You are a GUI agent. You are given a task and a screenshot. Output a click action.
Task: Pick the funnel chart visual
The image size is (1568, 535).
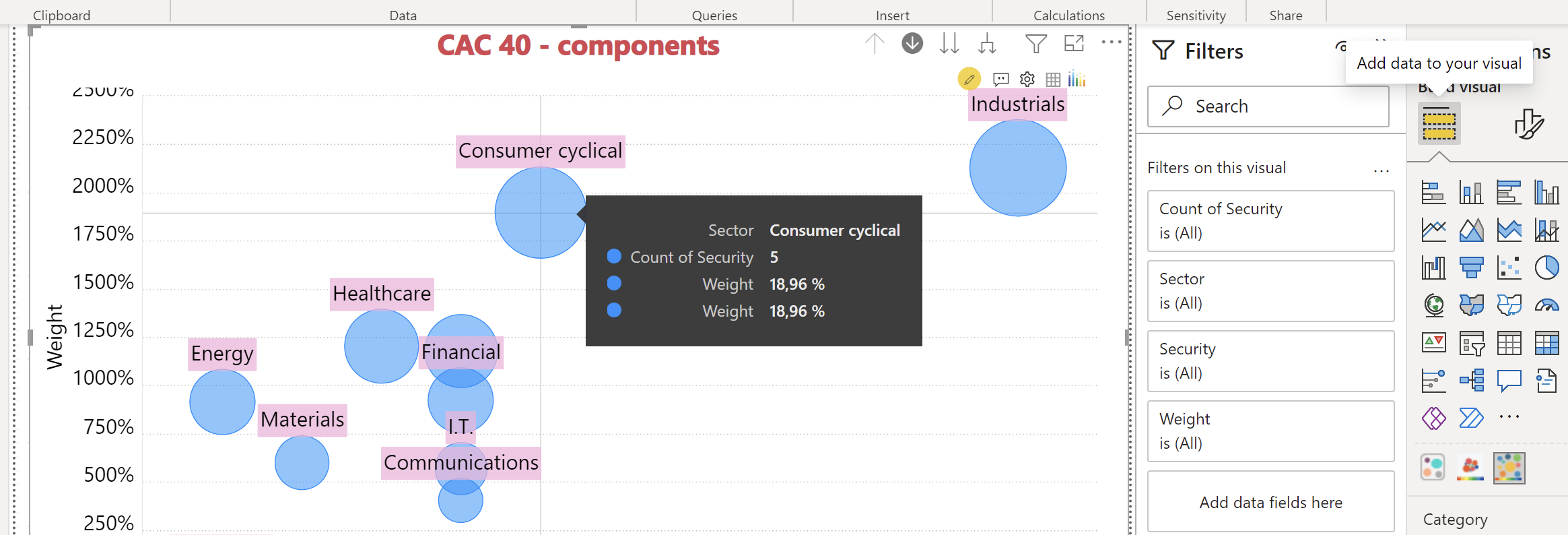click(1471, 267)
